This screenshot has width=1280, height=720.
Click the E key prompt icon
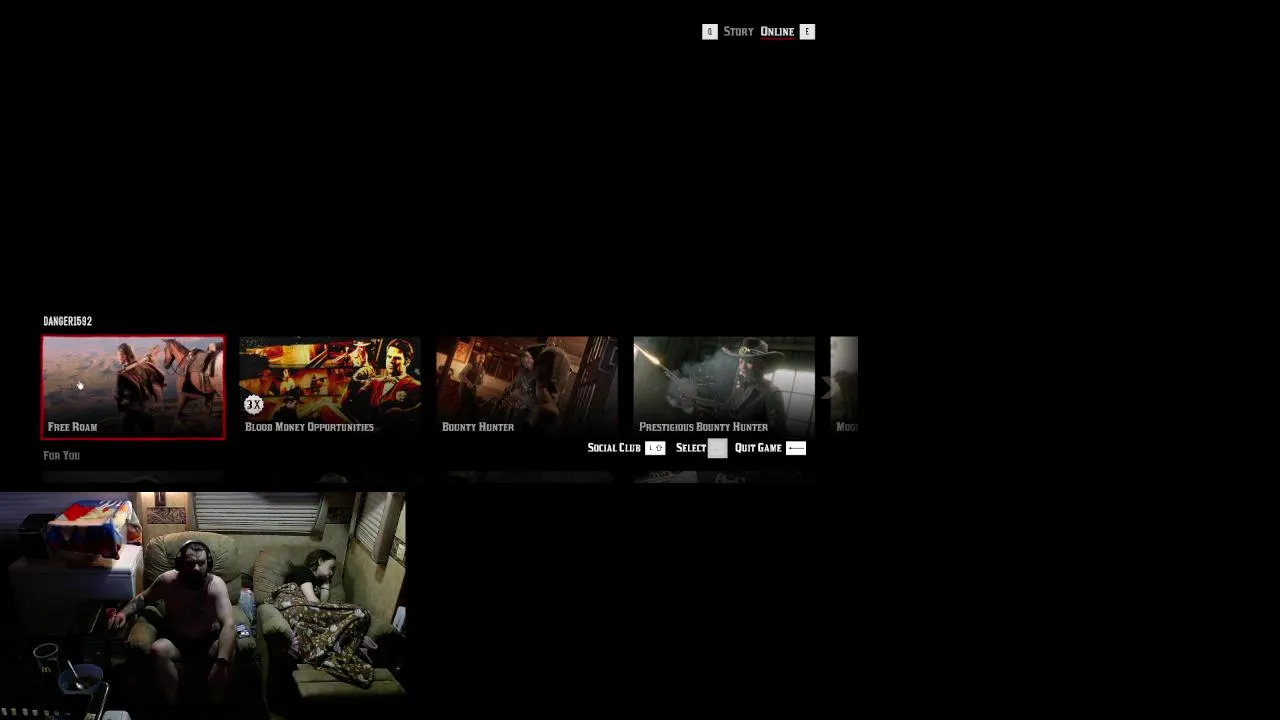coord(807,32)
